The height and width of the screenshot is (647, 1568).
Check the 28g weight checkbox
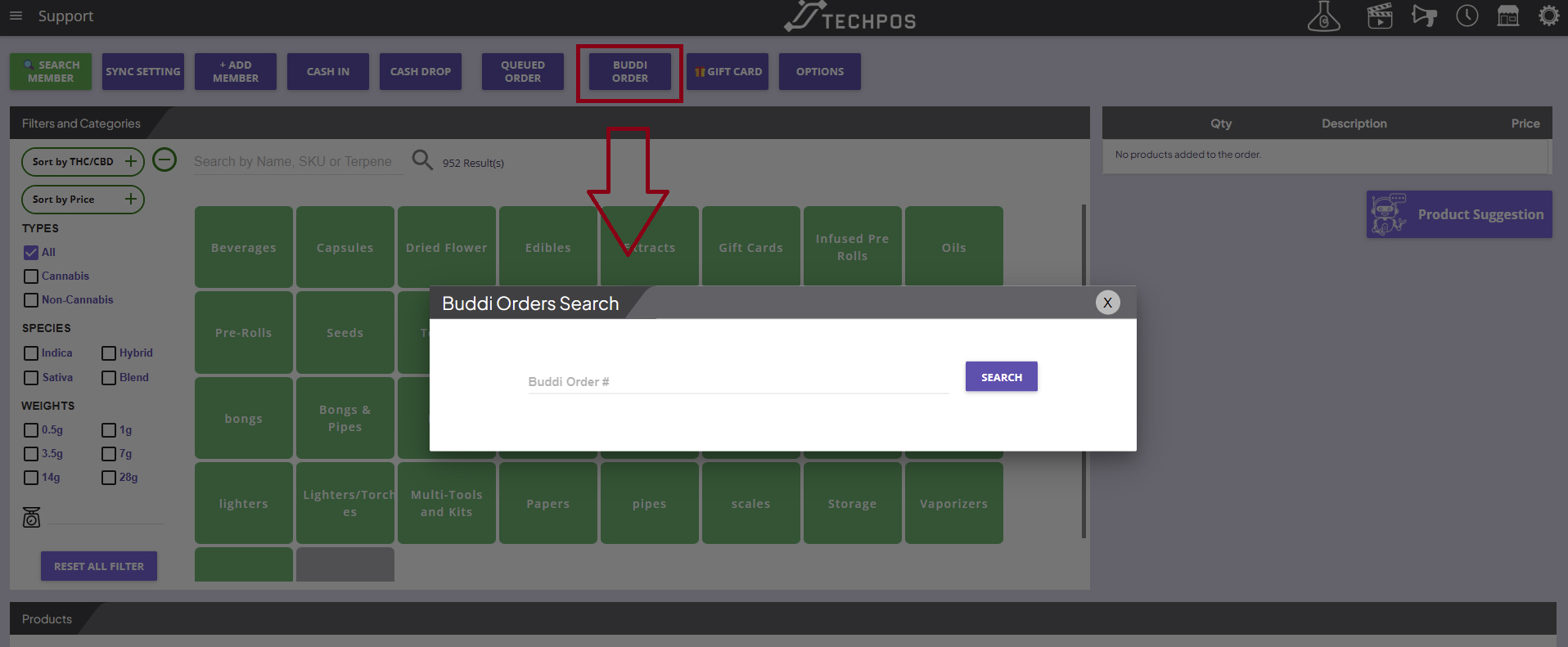(109, 478)
